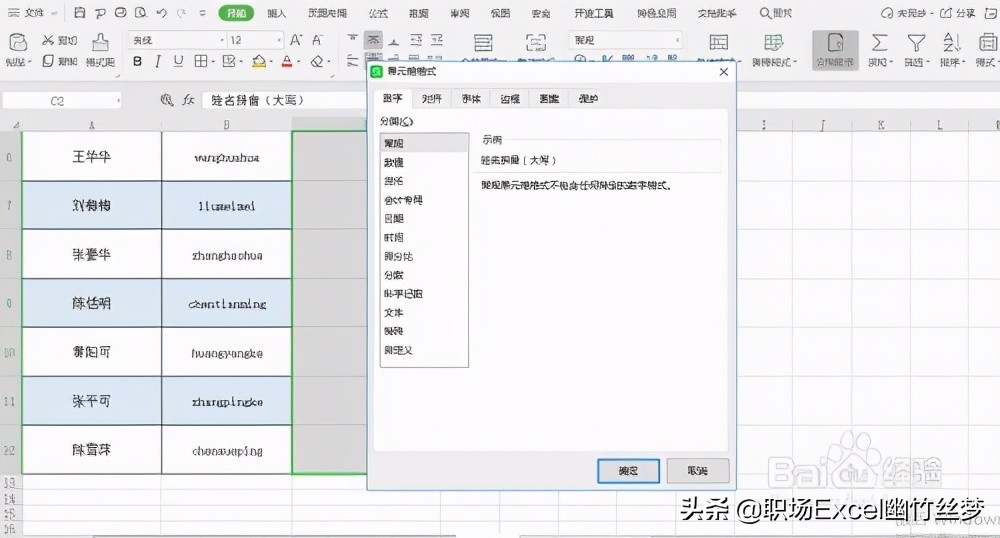Expand the Paste options arrow
This screenshot has height=538, width=1000.
pyautogui.click(x=29, y=62)
